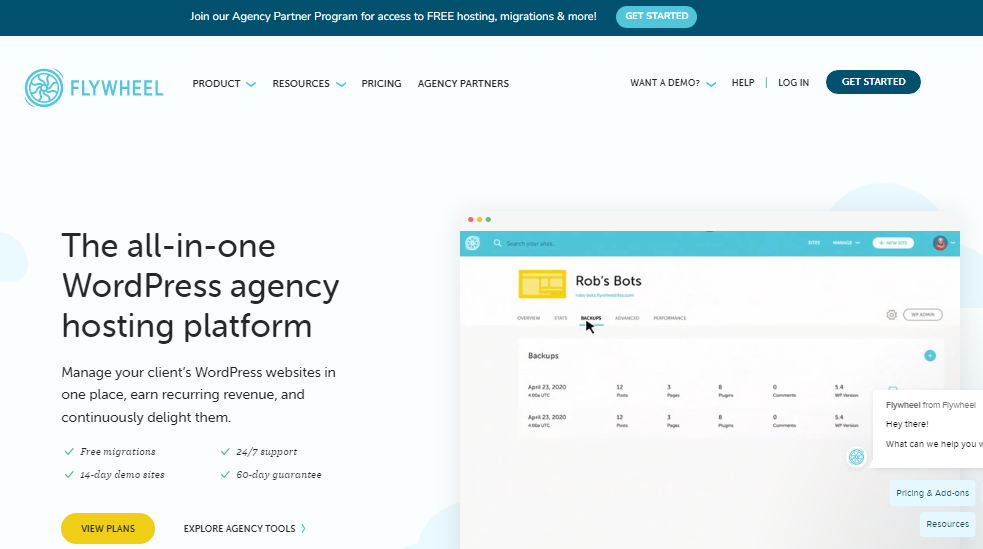The image size is (983, 549).
Task: Click the green window dot in demo
Action: pyautogui.click(x=488, y=219)
